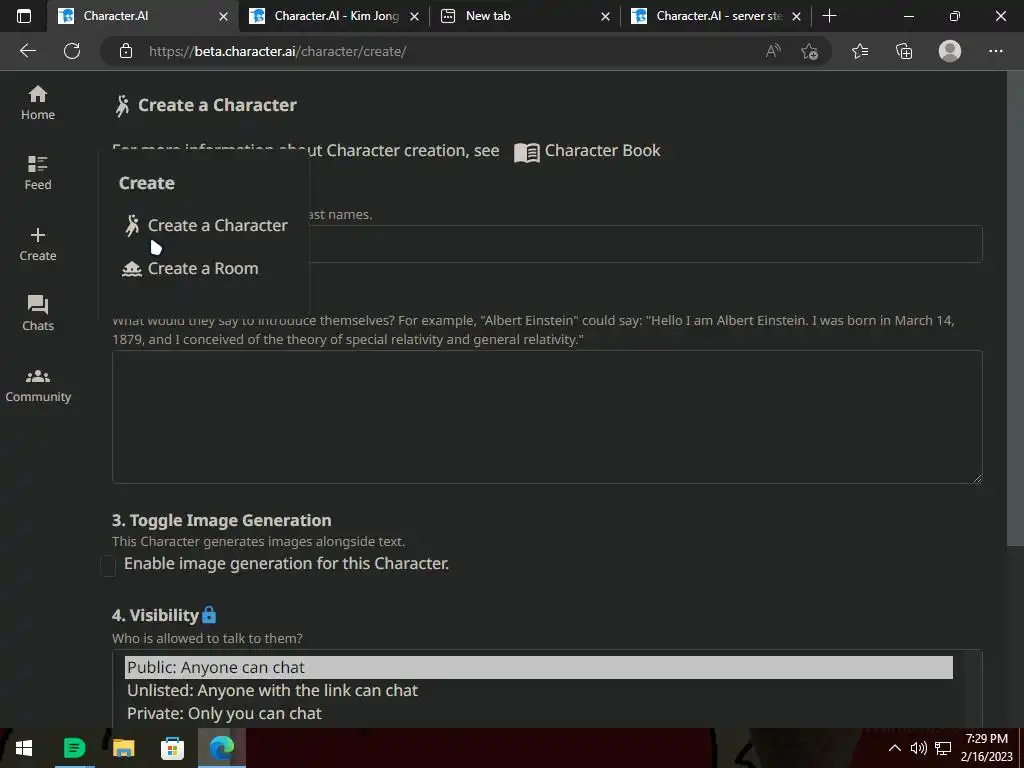This screenshot has height=768, width=1024.
Task: Open a new browser tab with plus
Action: tap(829, 16)
